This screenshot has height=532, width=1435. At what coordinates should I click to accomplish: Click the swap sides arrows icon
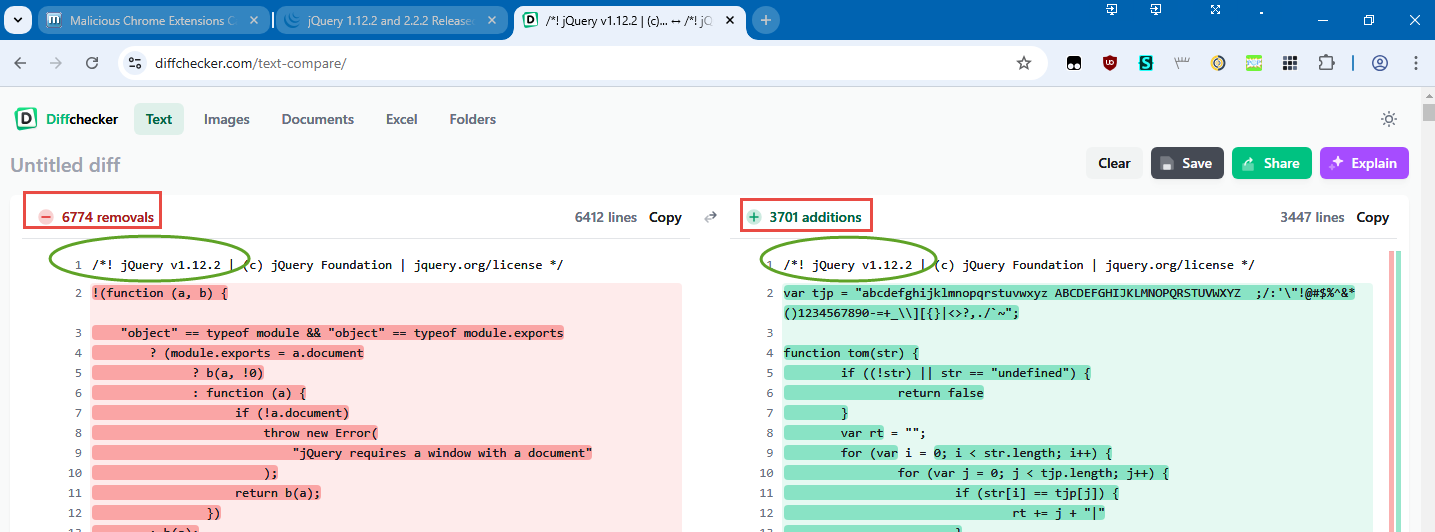pyautogui.click(x=711, y=217)
